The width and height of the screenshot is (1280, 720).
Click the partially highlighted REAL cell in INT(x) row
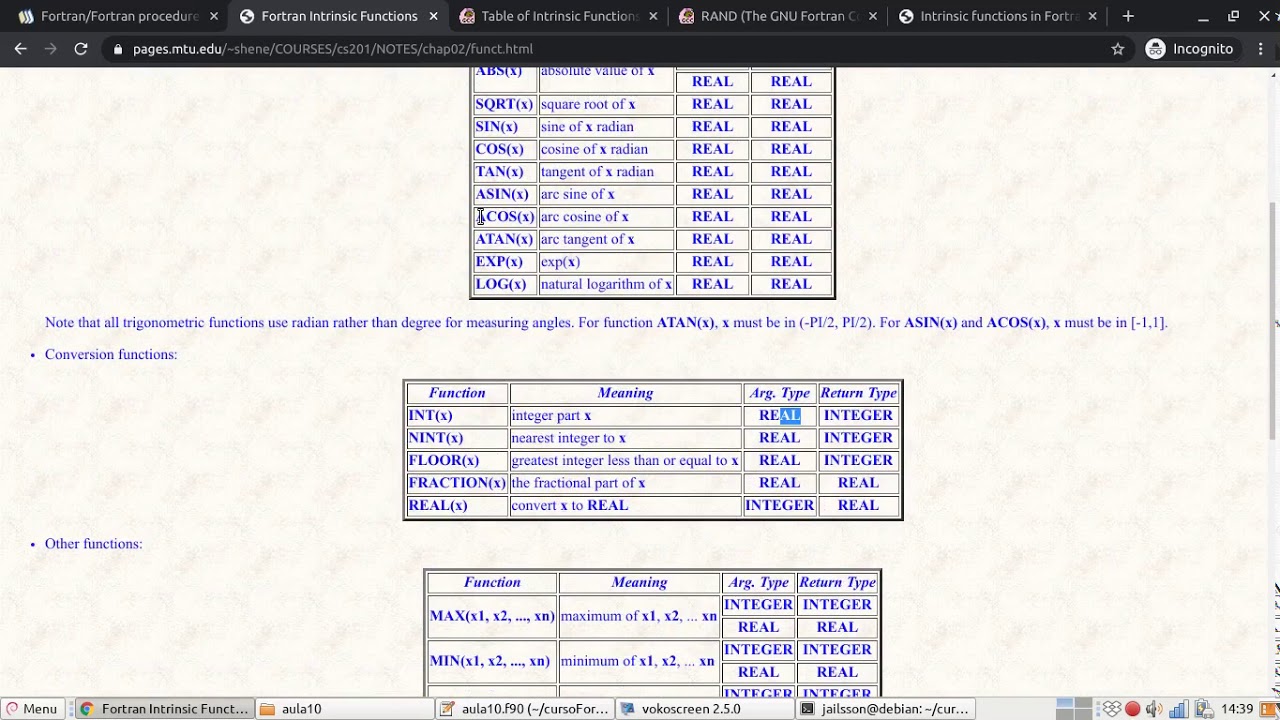(x=779, y=415)
